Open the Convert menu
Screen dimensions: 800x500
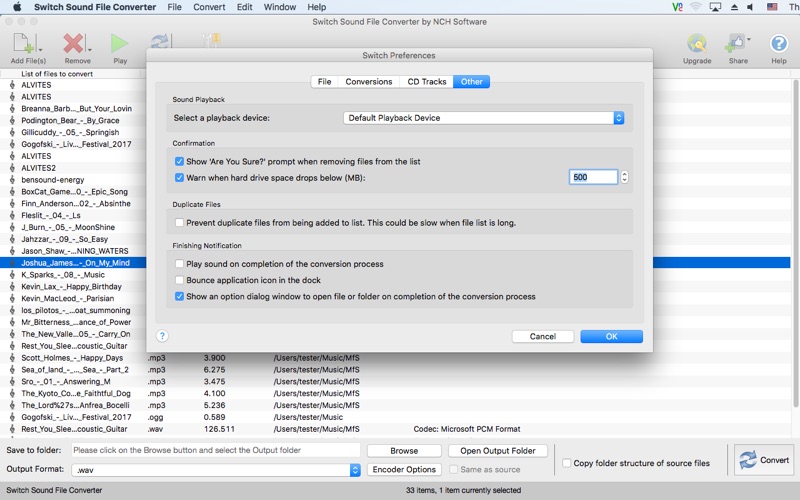tap(209, 7)
